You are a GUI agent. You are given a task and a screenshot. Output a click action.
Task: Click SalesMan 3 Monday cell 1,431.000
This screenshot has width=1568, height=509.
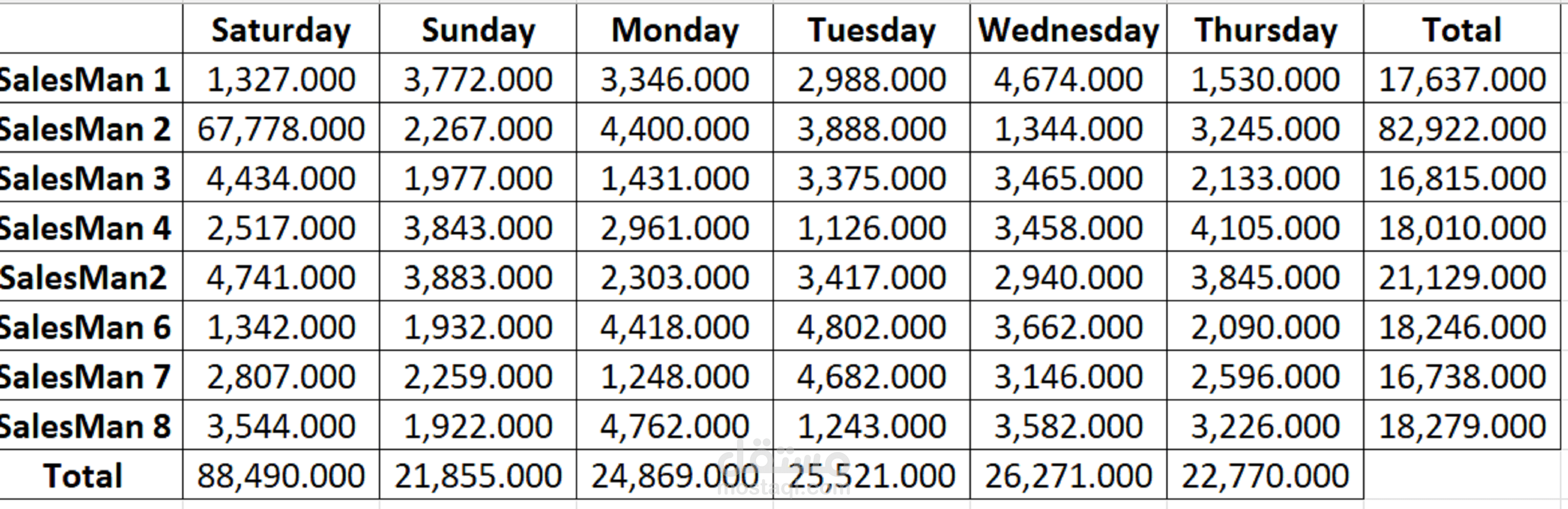tap(675, 178)
